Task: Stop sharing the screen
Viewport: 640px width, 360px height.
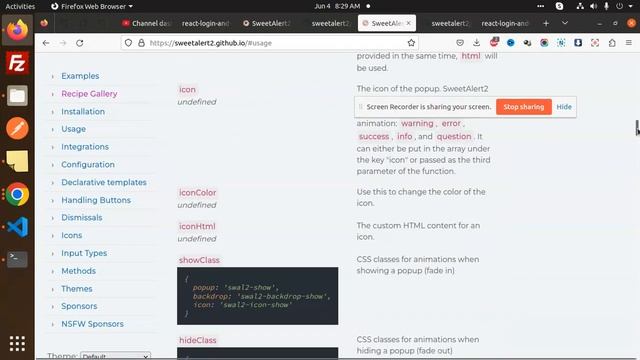Action: pos(524,107)
